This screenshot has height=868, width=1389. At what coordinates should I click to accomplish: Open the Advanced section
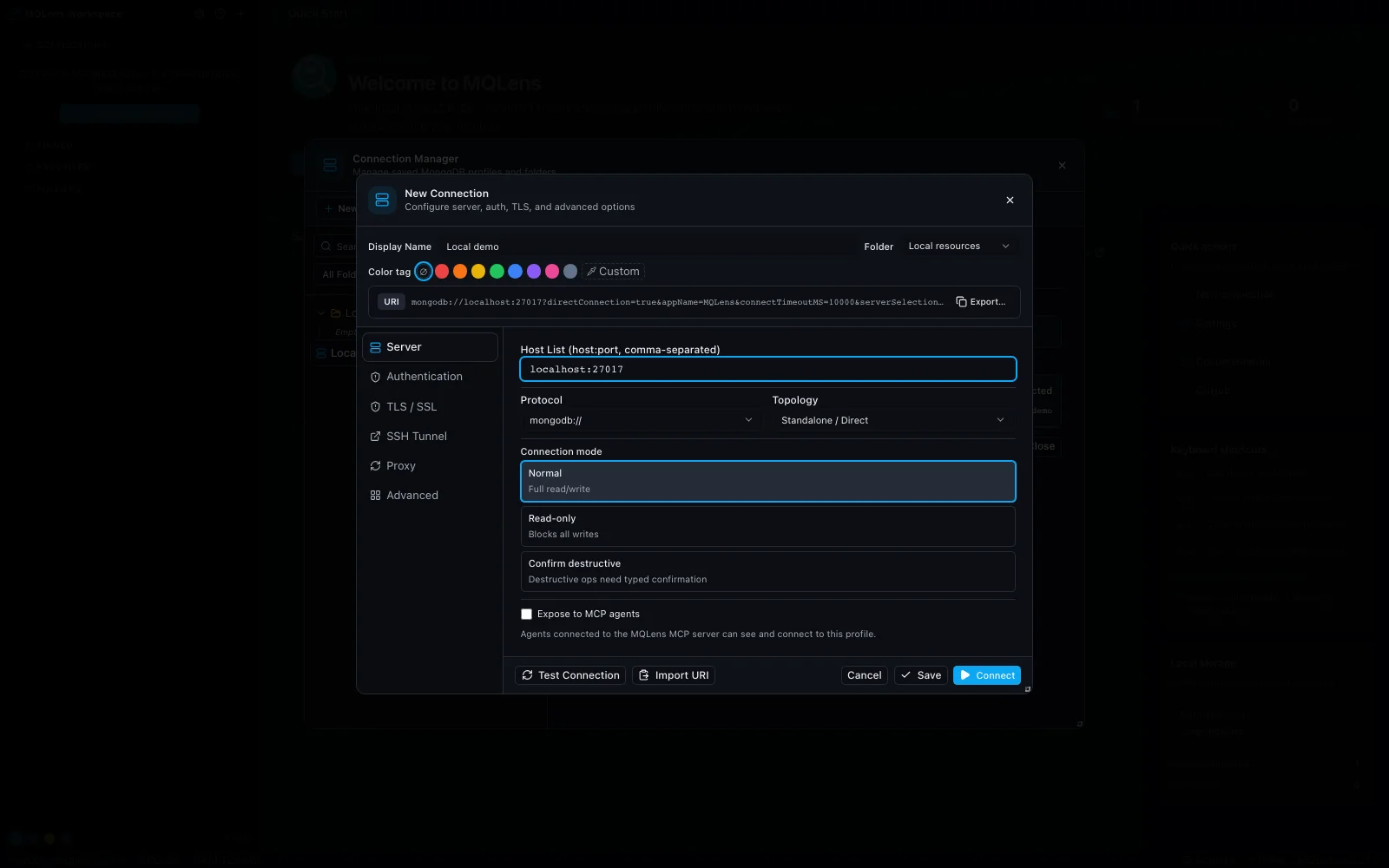pos(430,495)
